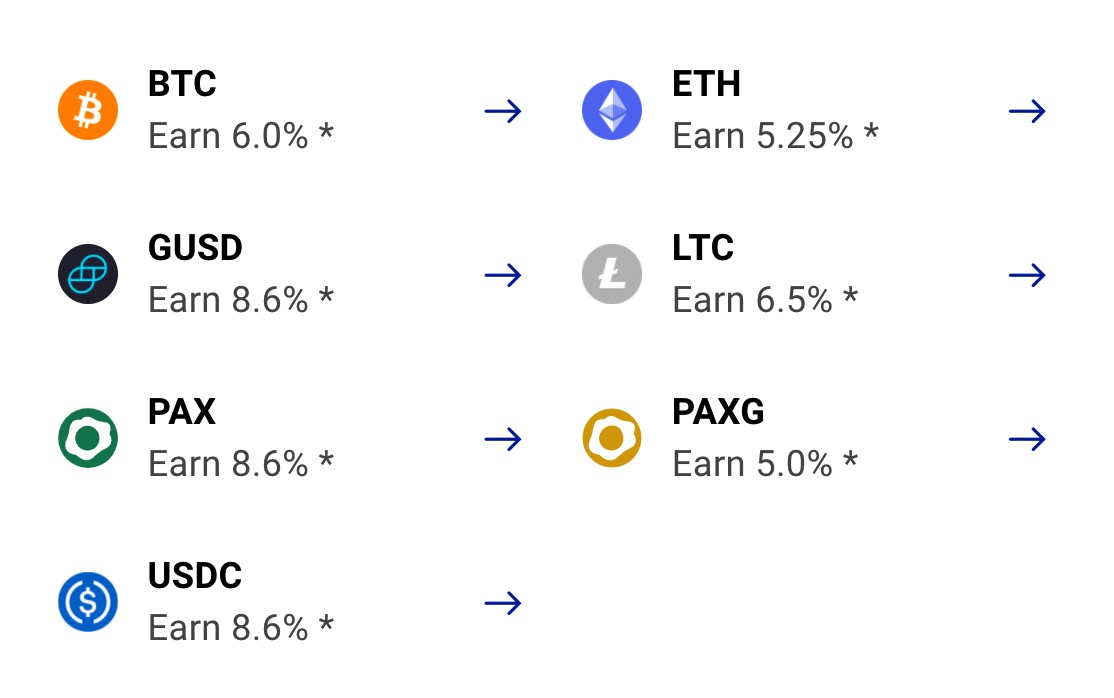Click the arrow next to USDC
The height and width of the screenshot is (698, 1114).
pos(502,602)
